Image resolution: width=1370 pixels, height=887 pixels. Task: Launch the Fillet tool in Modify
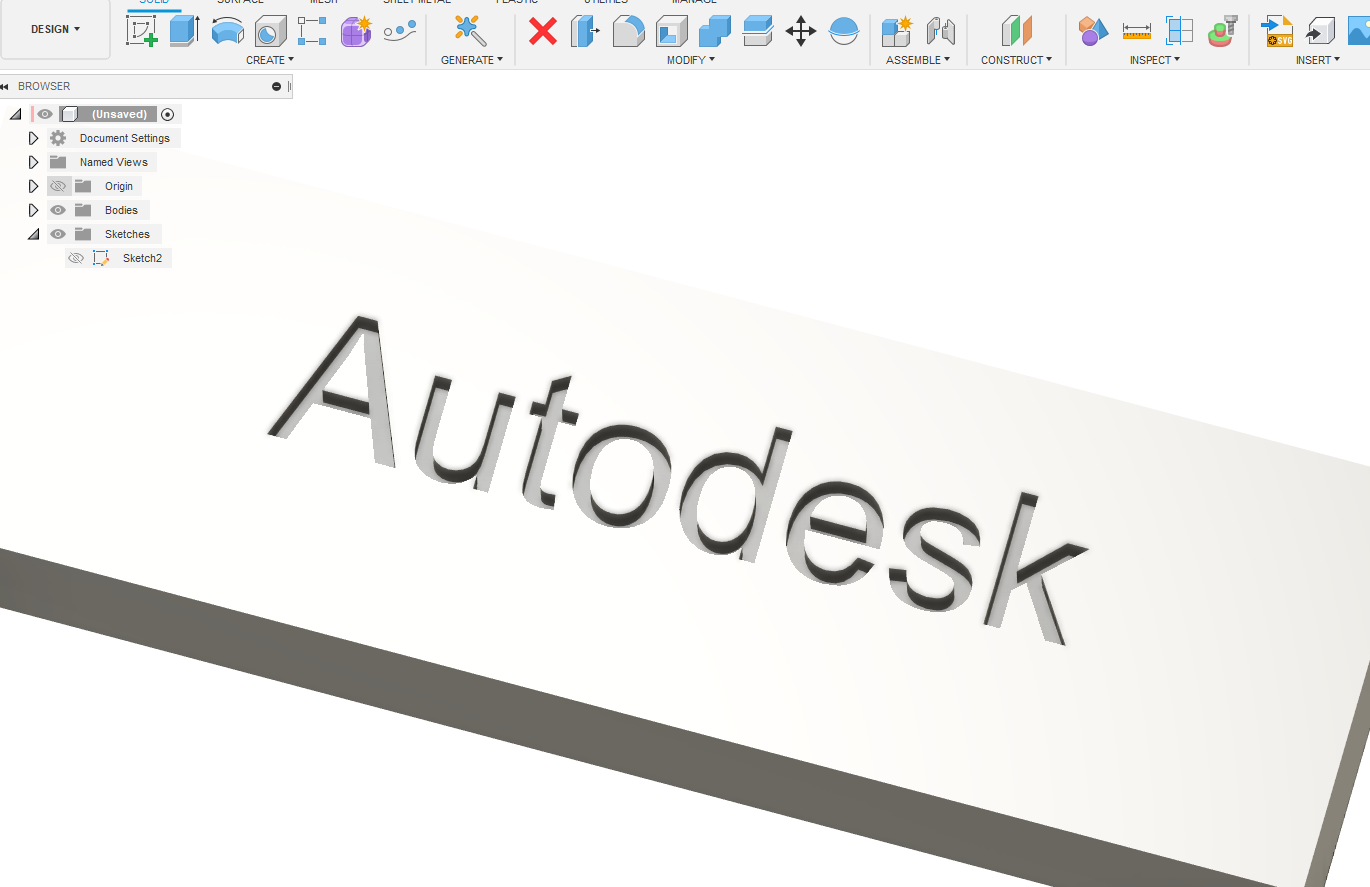628,32
